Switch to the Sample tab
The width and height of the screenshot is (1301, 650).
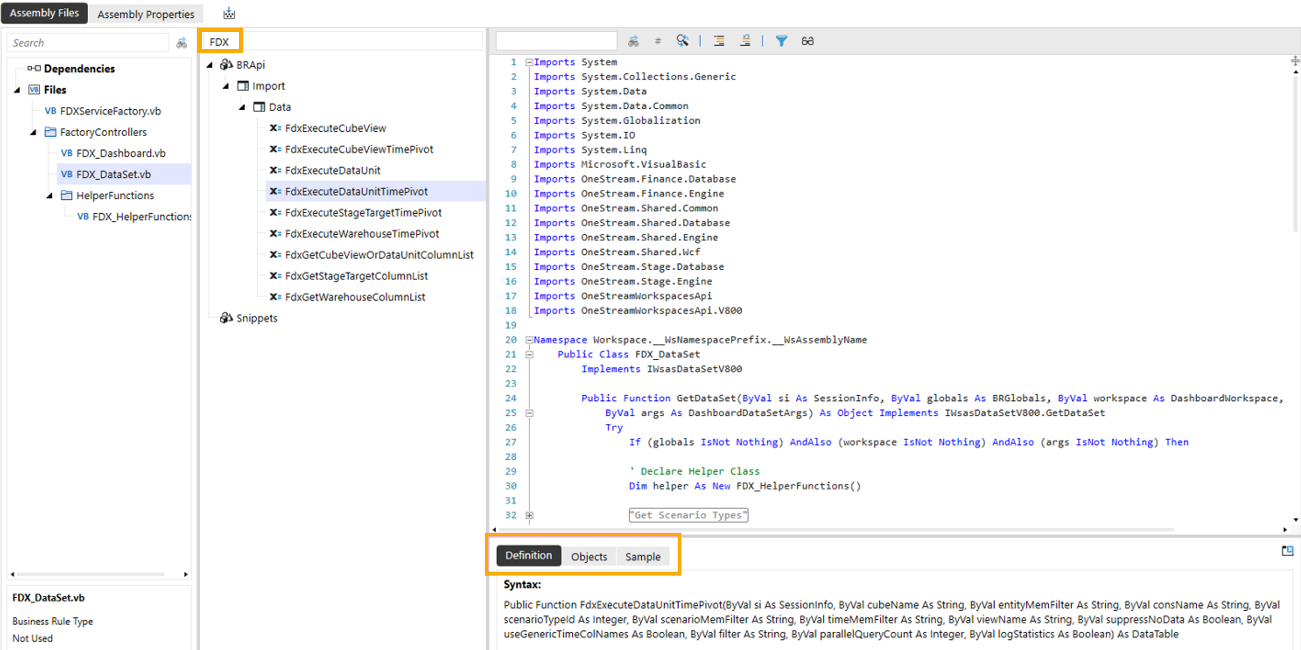[642, 556]
